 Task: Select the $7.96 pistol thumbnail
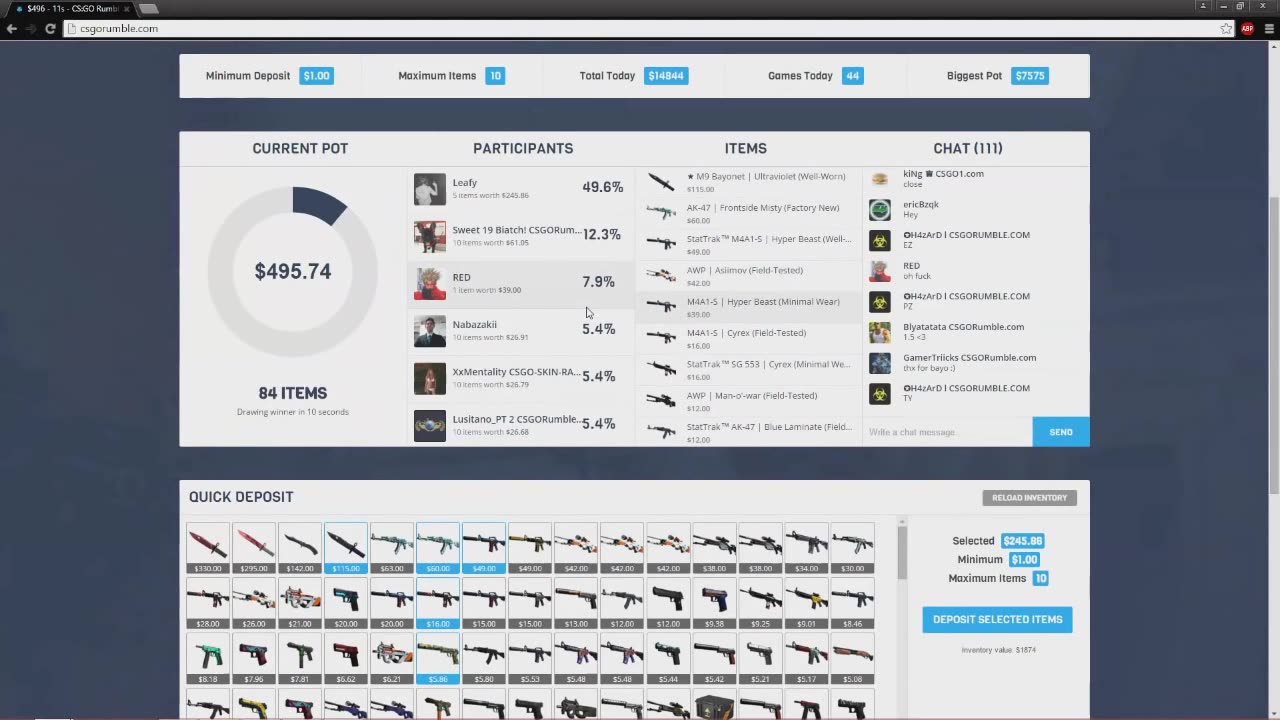pos(254,659)
